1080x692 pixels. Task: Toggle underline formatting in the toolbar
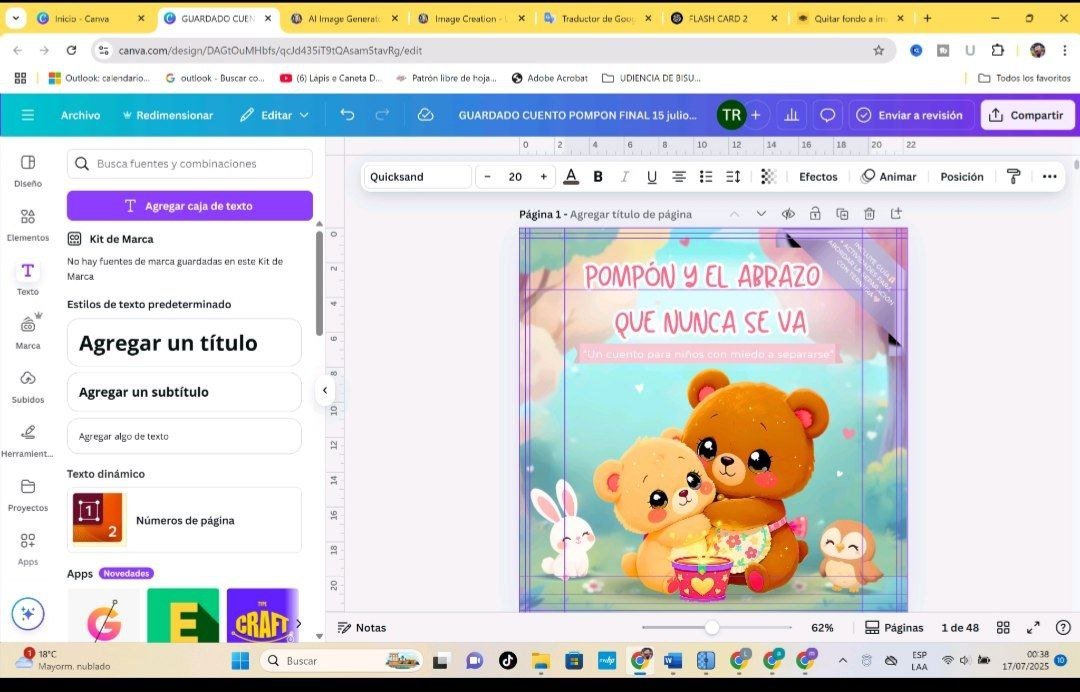(651, 176)
